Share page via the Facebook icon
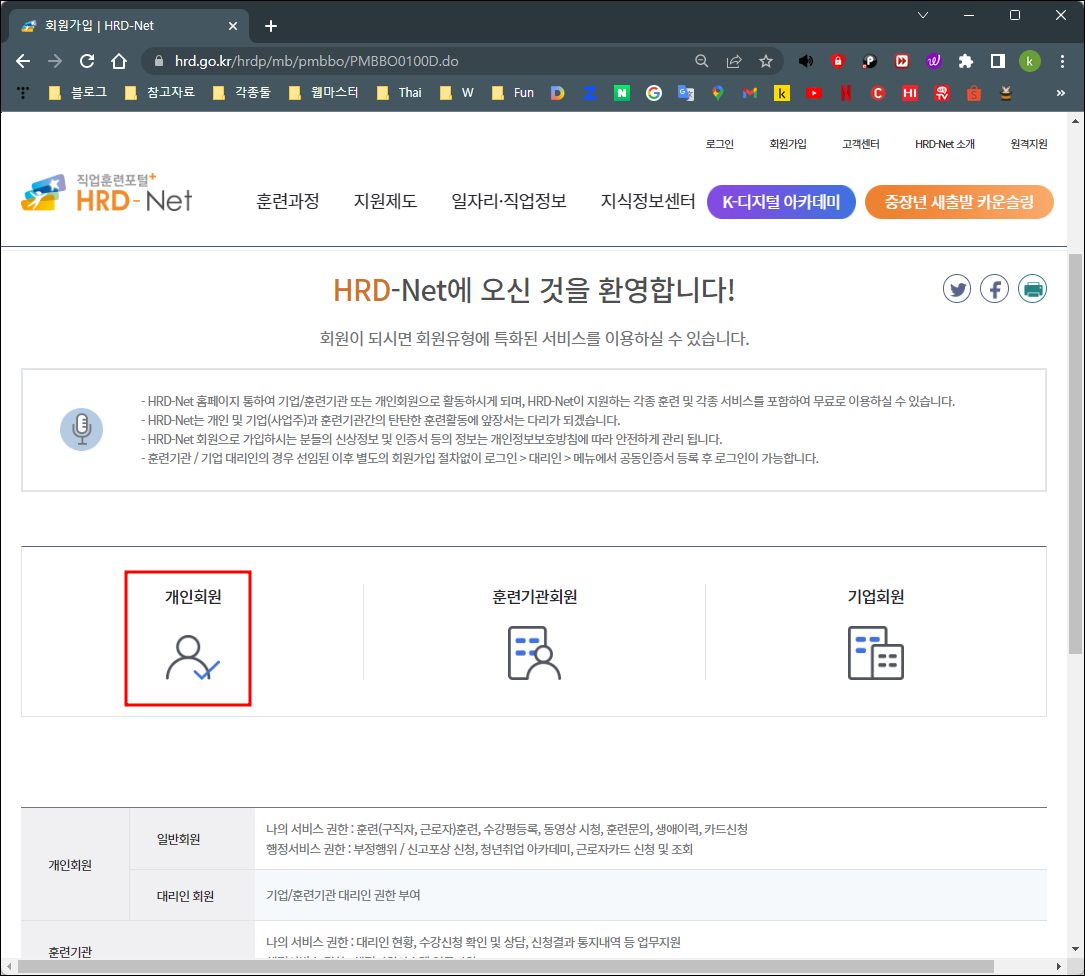This screenshot has height=976, width=1085. pyautogui.click(x=994, y=288)
